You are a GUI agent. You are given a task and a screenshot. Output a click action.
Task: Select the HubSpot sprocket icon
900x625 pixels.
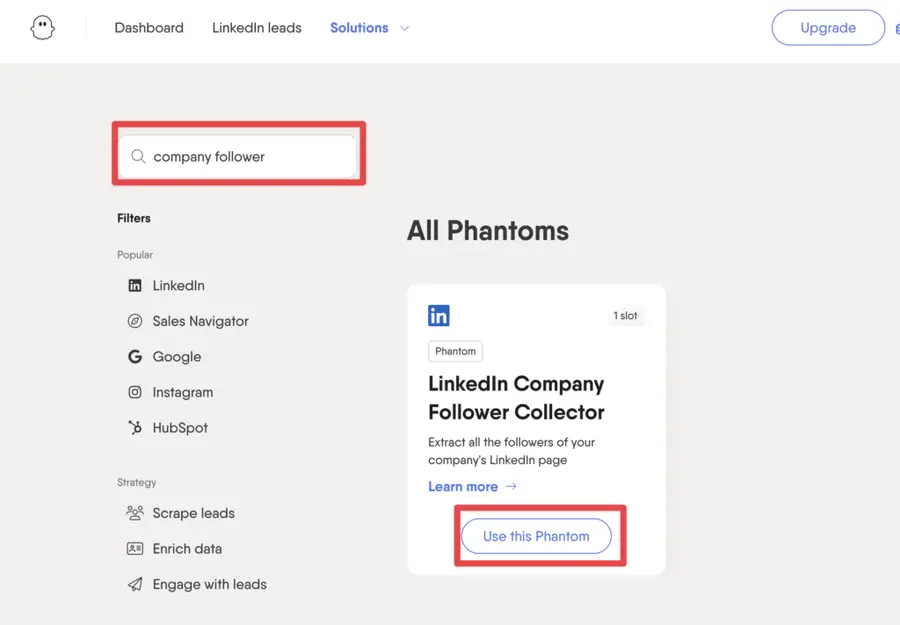(135, 428)
